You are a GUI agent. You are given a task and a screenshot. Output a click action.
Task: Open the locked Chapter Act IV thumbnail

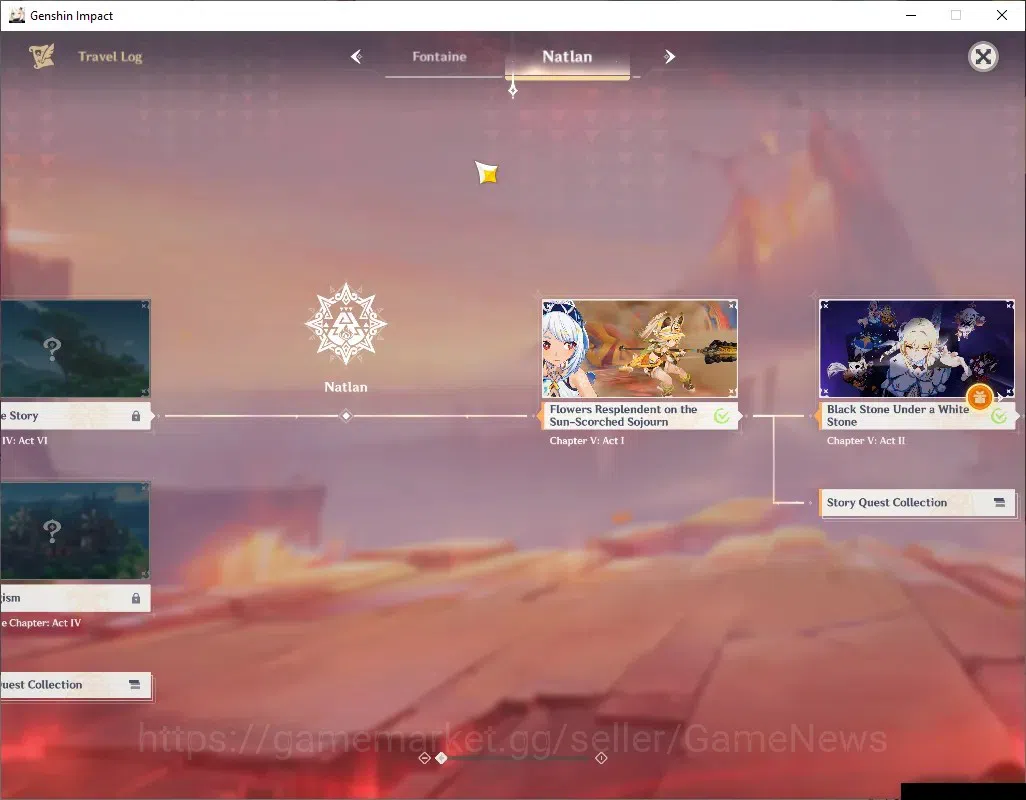coord(75,530)
